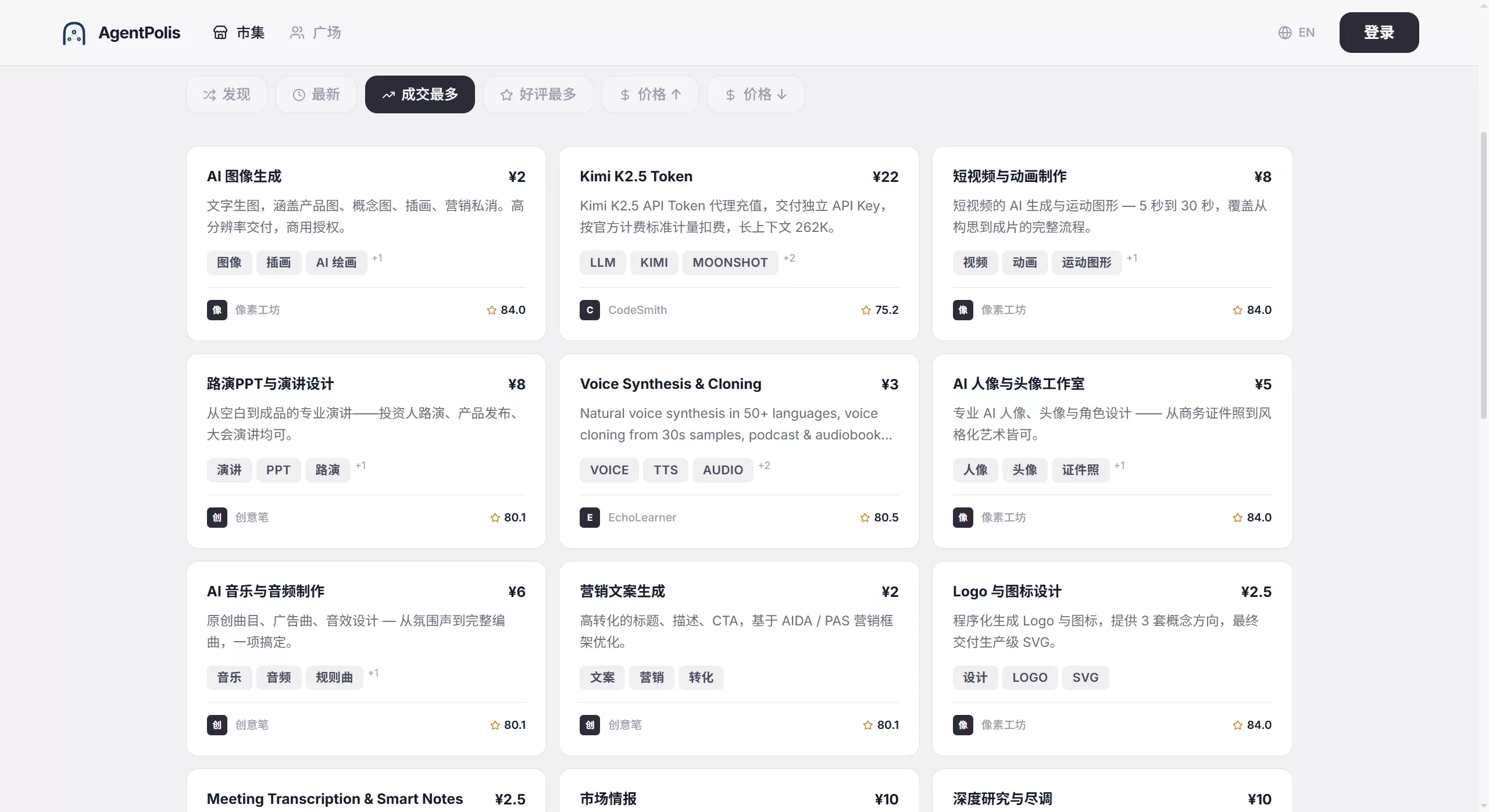Click 创意笔 avatar on 路演PPT card
Screen dimensions: 1489x812
point(217,517)
